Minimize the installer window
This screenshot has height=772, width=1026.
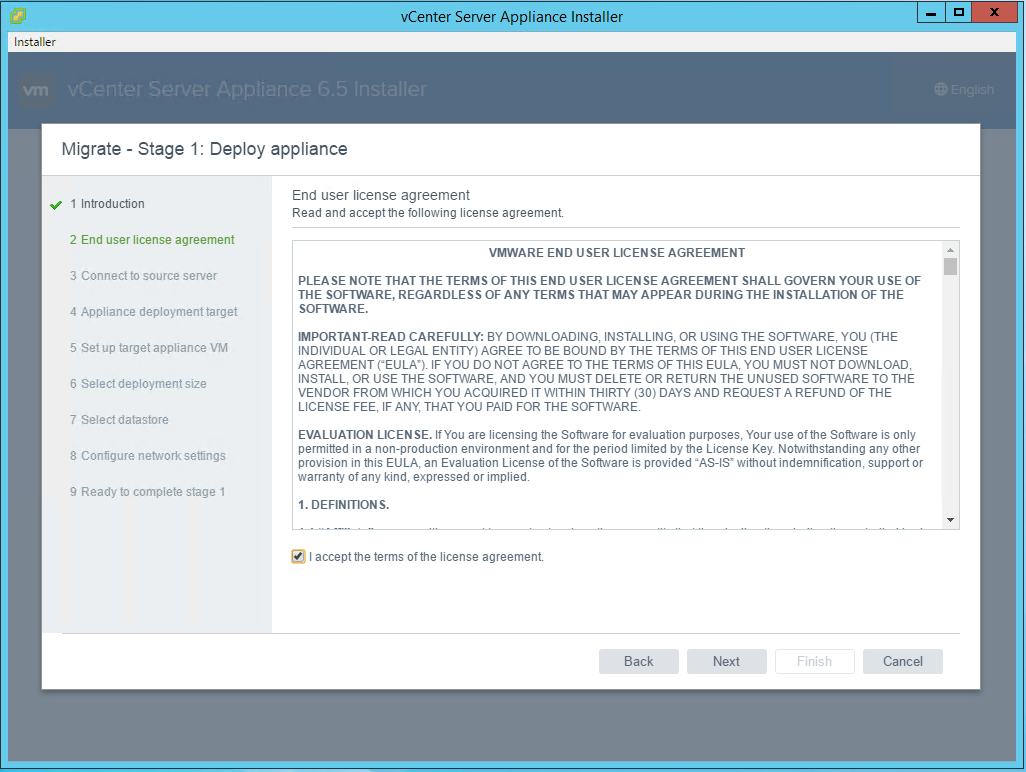tap(930, 12)
